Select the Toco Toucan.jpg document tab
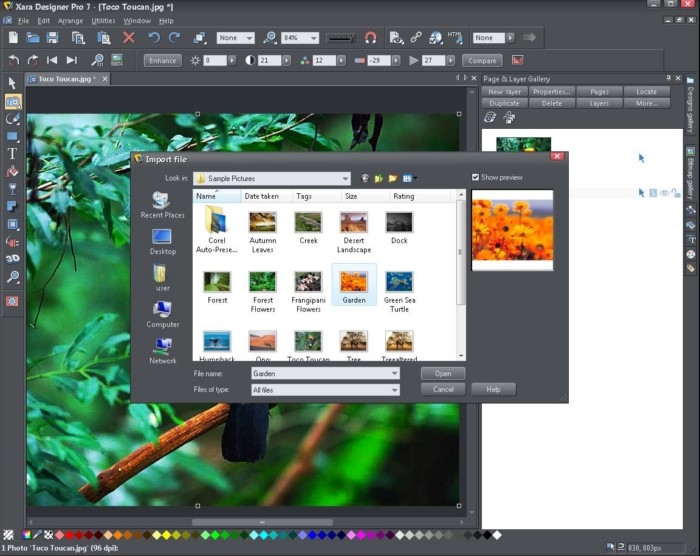700x556 pixels. (x=67, y=79)
